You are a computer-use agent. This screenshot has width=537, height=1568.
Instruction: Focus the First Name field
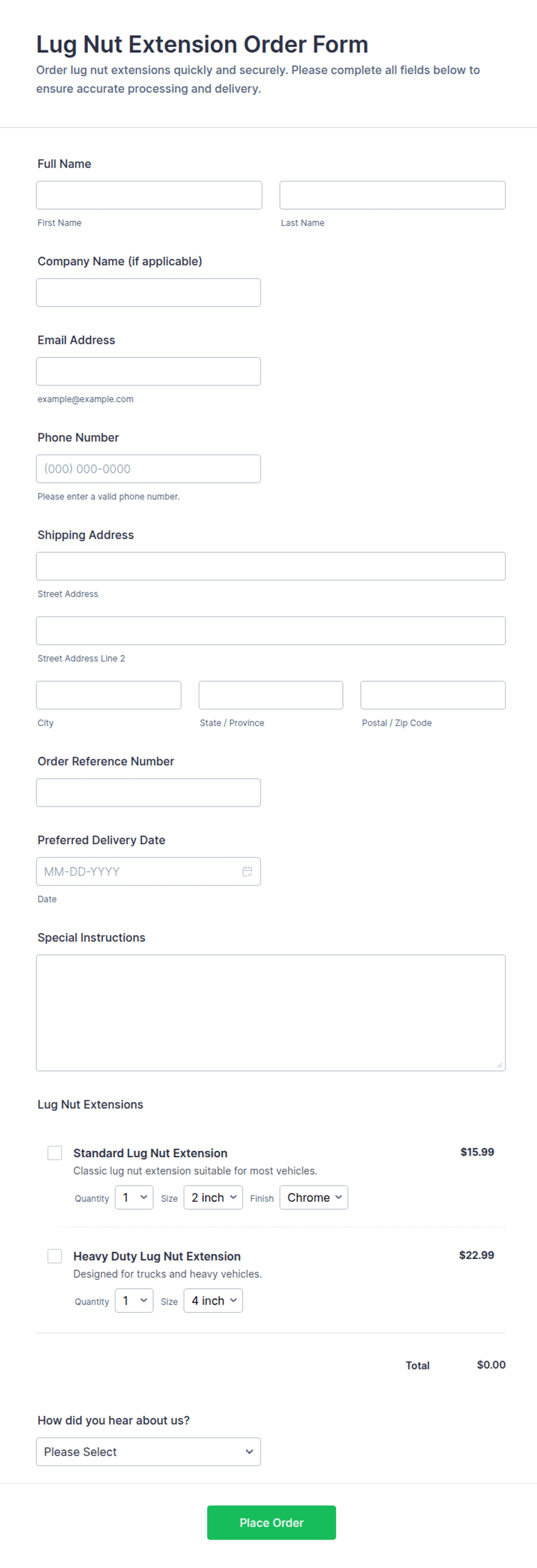click(x=149, y=195)
